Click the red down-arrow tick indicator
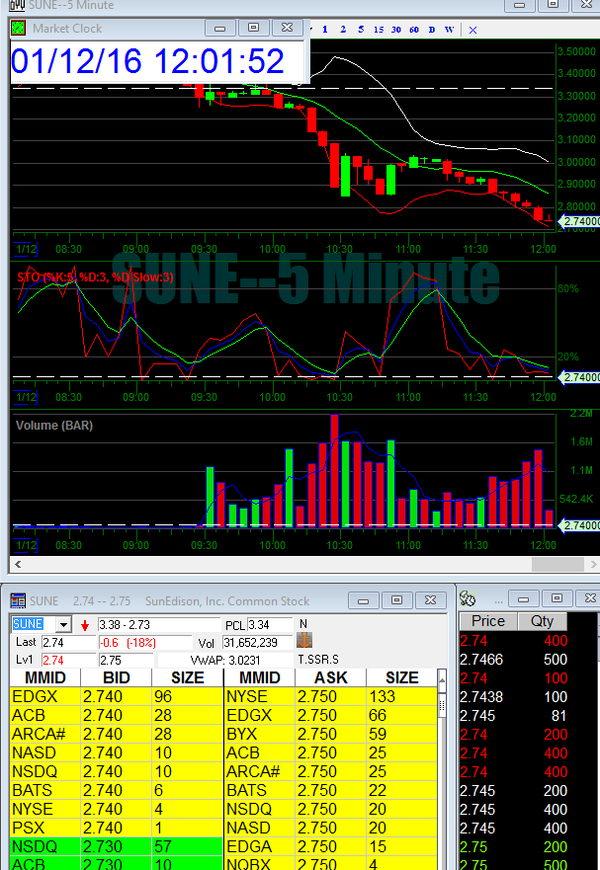600x870 pixels. [x=85, y=625]
